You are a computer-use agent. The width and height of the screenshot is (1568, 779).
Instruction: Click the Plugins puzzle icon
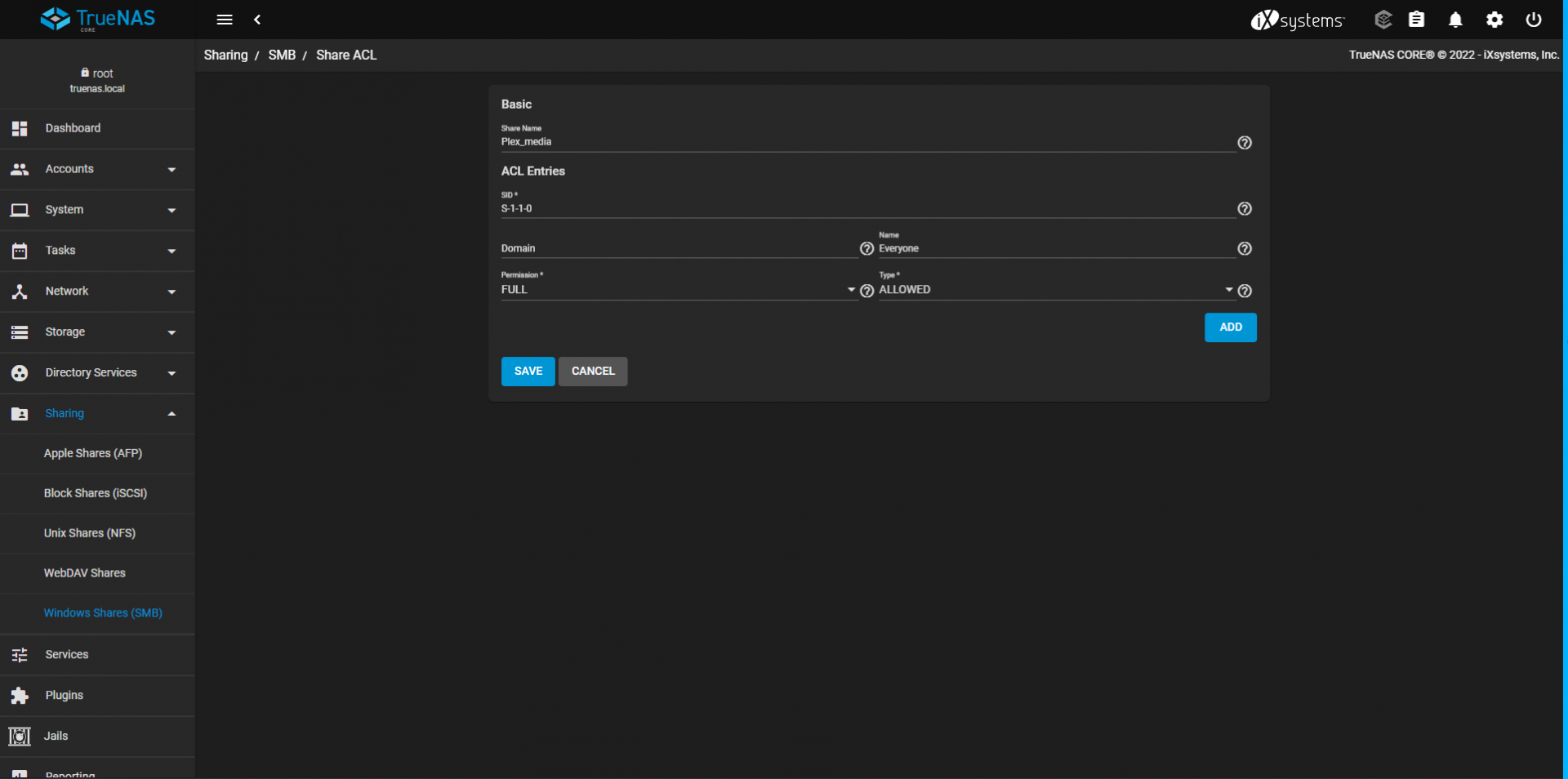[20, 696]
